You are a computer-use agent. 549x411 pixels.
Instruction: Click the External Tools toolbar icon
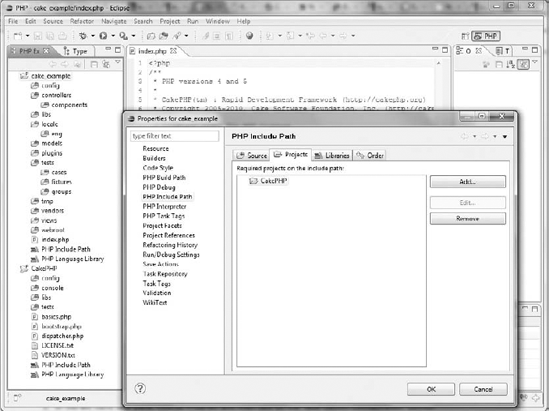coord(124,36)
